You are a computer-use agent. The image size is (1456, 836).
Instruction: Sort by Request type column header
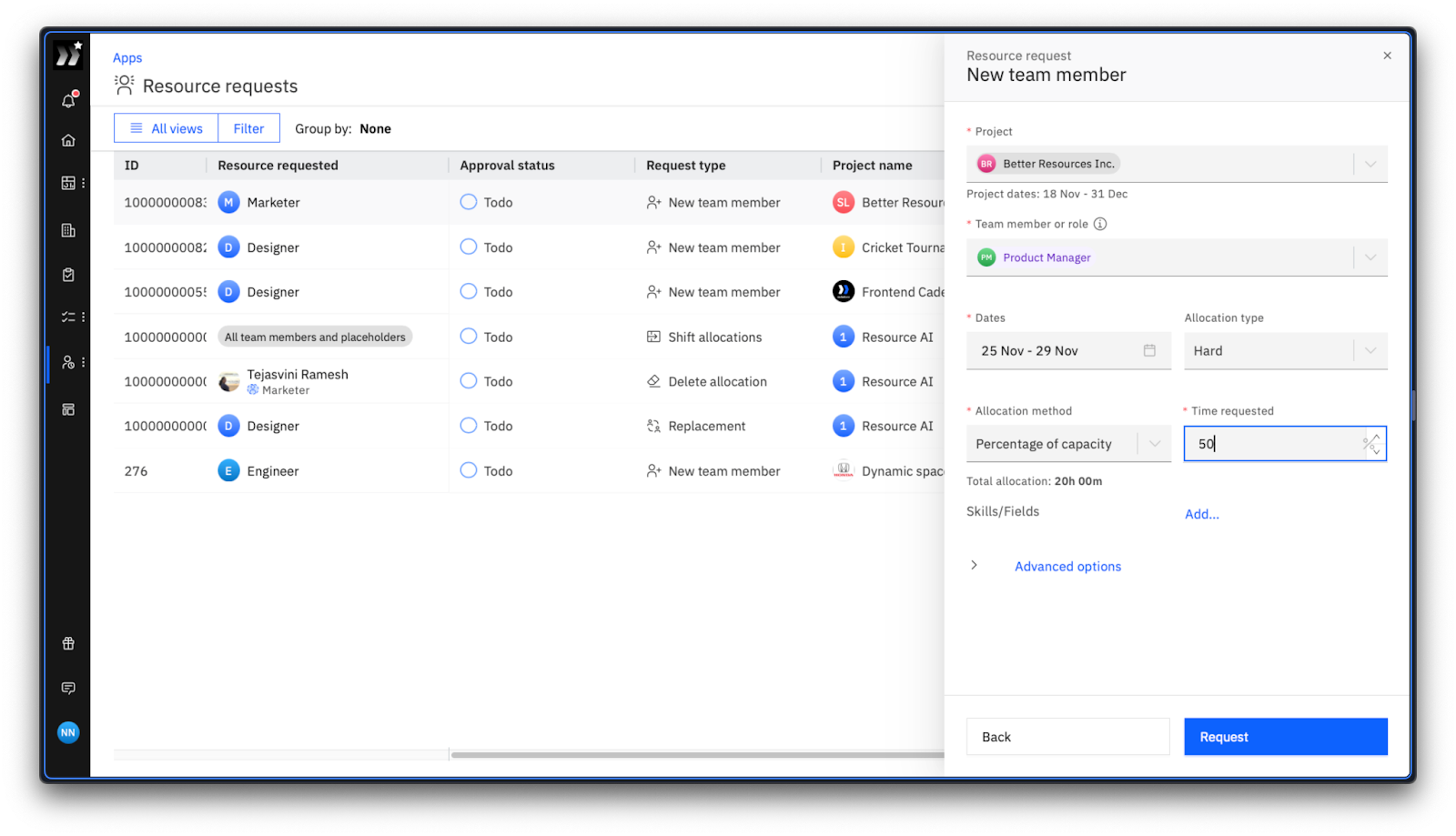click(x=685, y=166)
